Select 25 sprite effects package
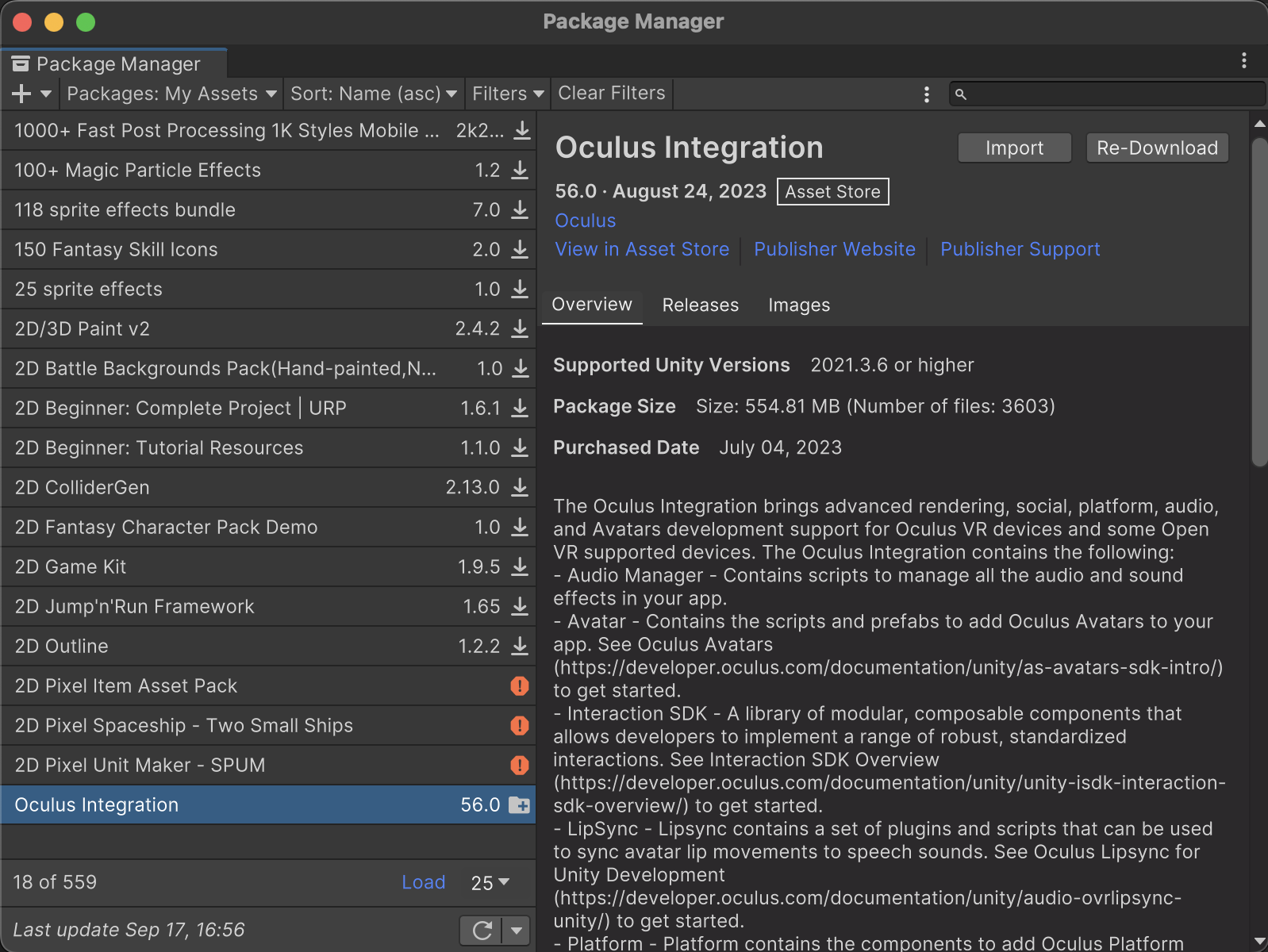This screenshot has height=952, width=1268. pyautogui.click(x=268, y=289)
